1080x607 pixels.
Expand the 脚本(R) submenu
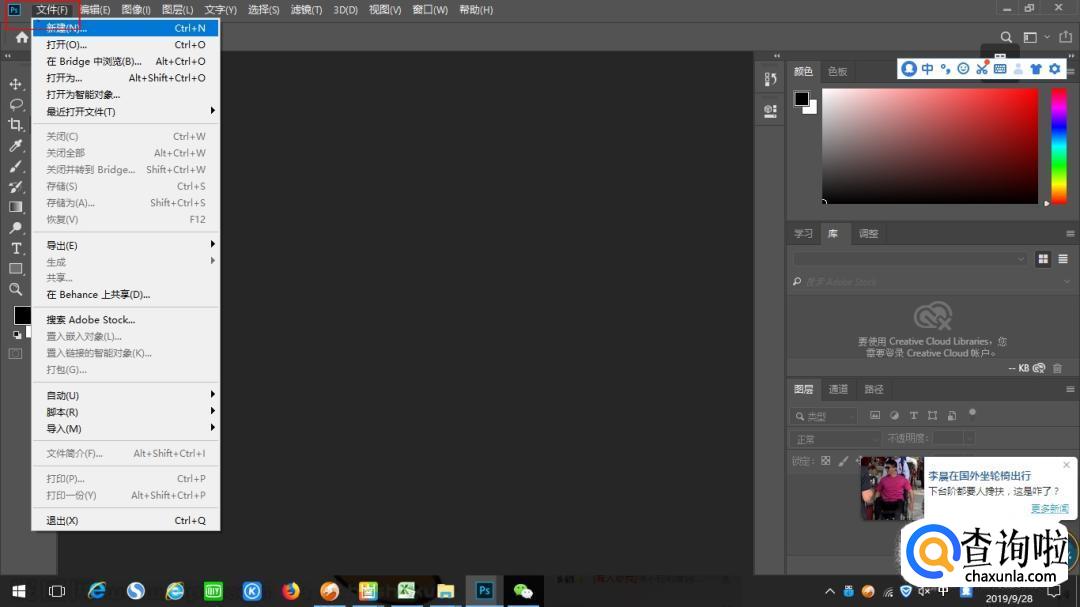[126, 412]
